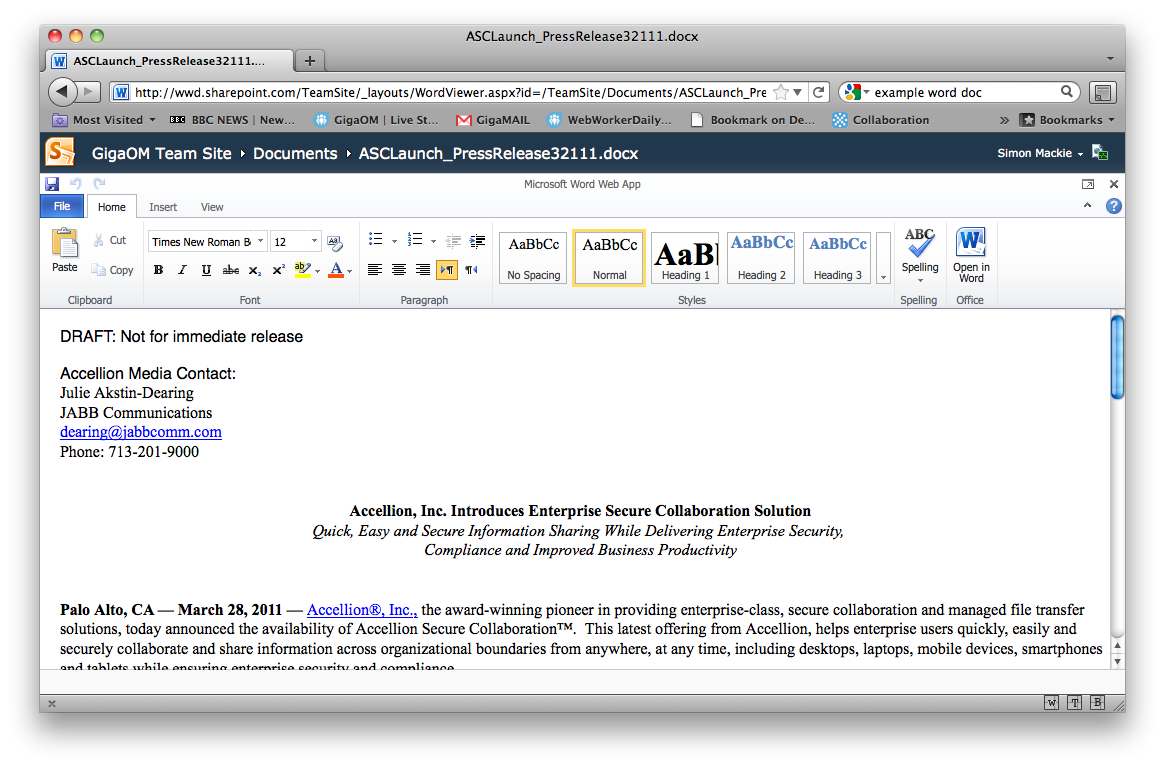1165x767 pixels.
Task: Open the font color dropdown arrow
Action: (x=349, y=271)
